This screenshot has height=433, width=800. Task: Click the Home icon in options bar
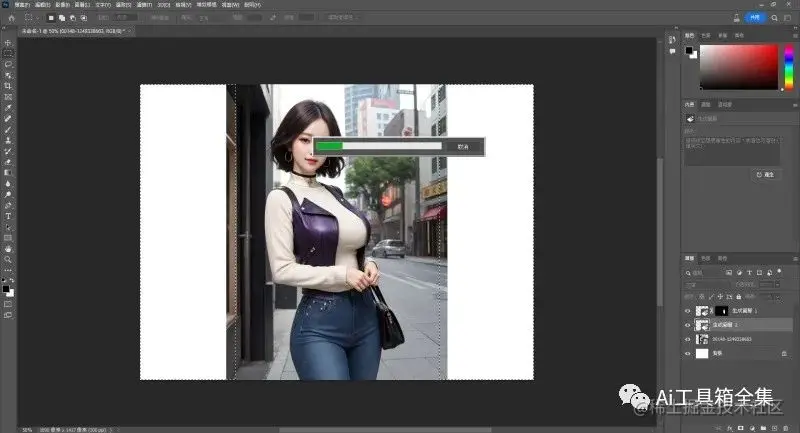11,18
